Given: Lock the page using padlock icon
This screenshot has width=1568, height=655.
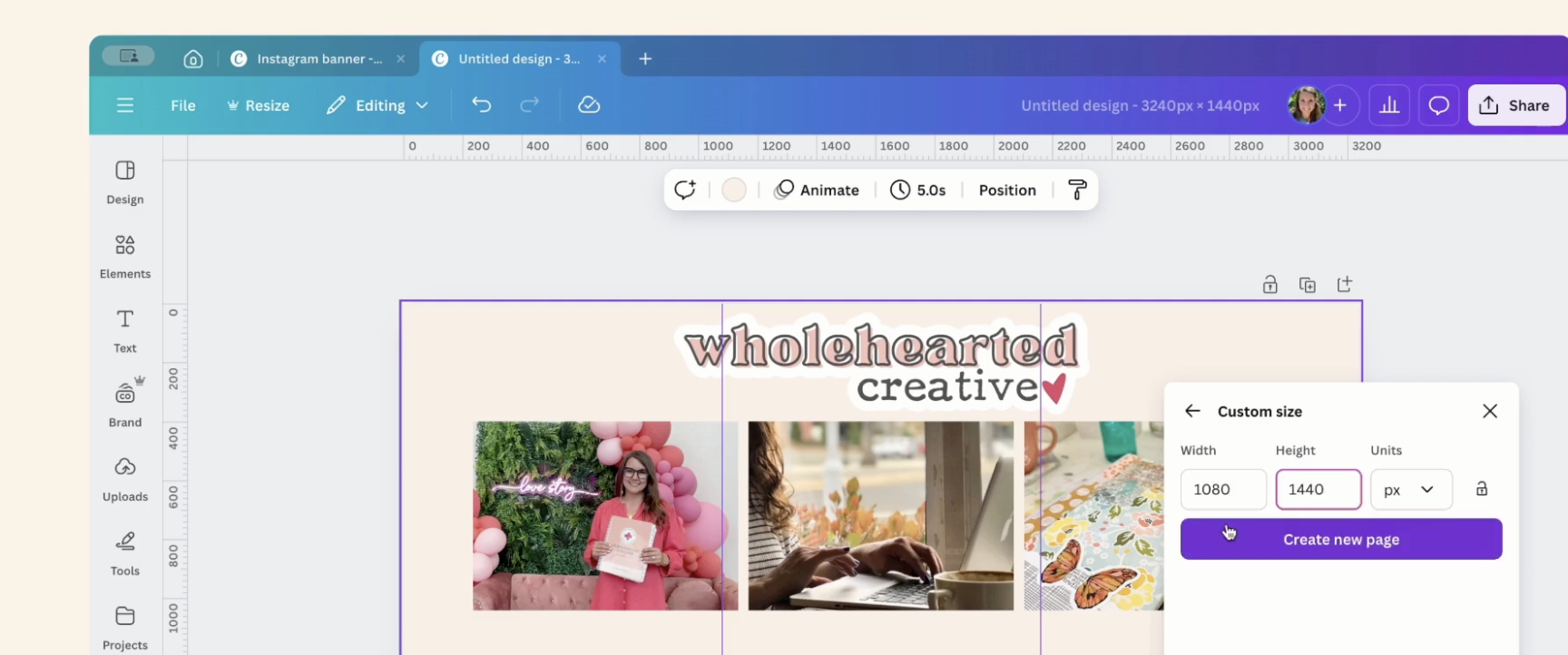Looking at the screenshot, I should click(1270, 285).
